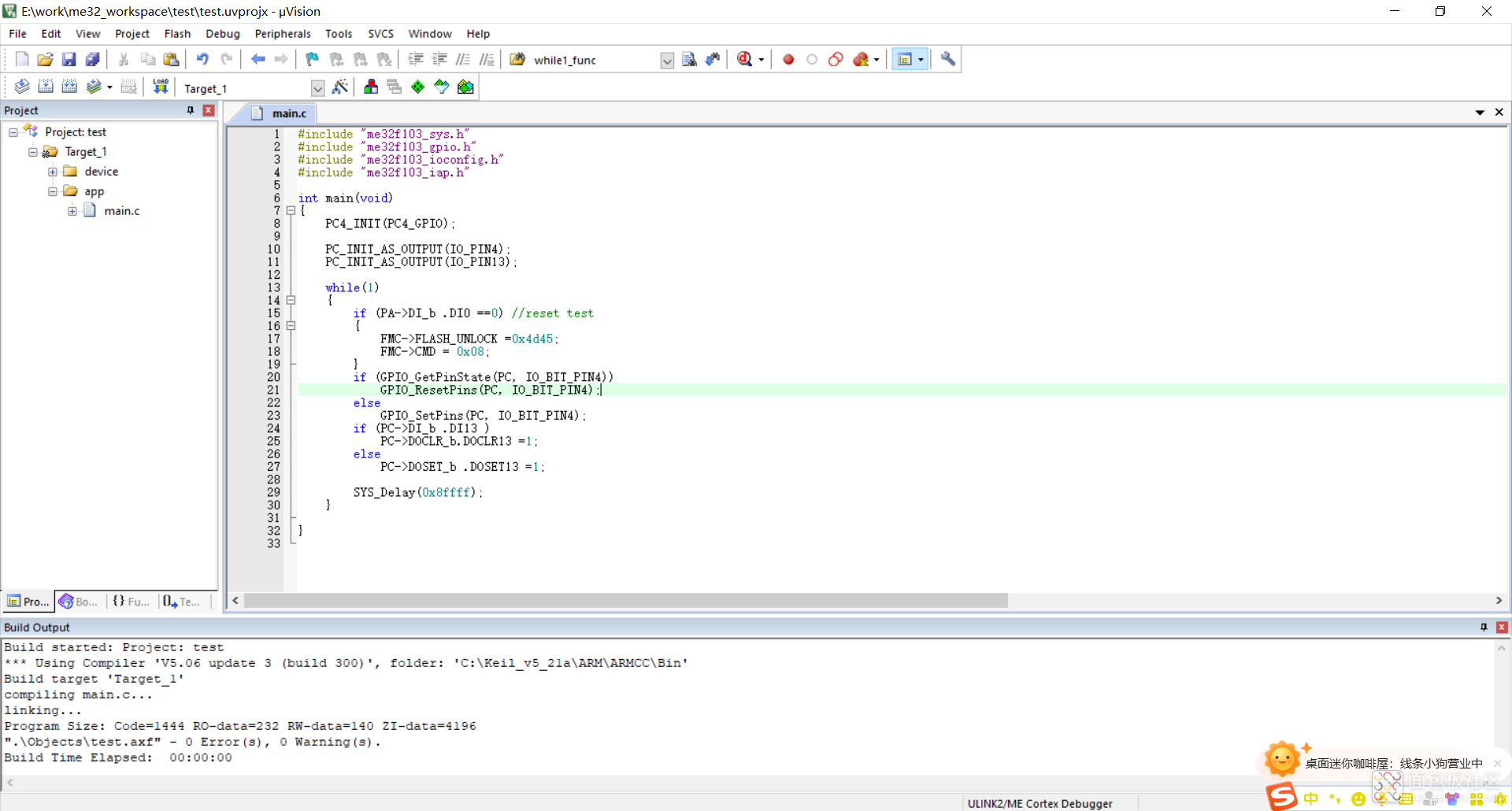Open the Target_1 selection dropdown
The width and height of the screenshot is (1512, 811).
pyautogui.click(x=317, y=88)
